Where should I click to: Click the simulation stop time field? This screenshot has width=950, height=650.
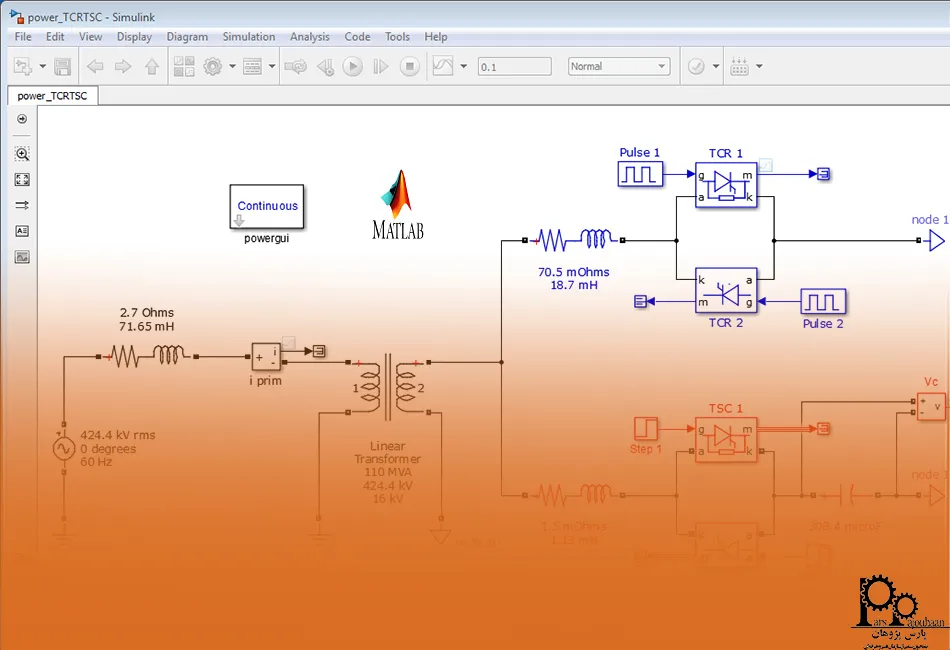point(514,67)
